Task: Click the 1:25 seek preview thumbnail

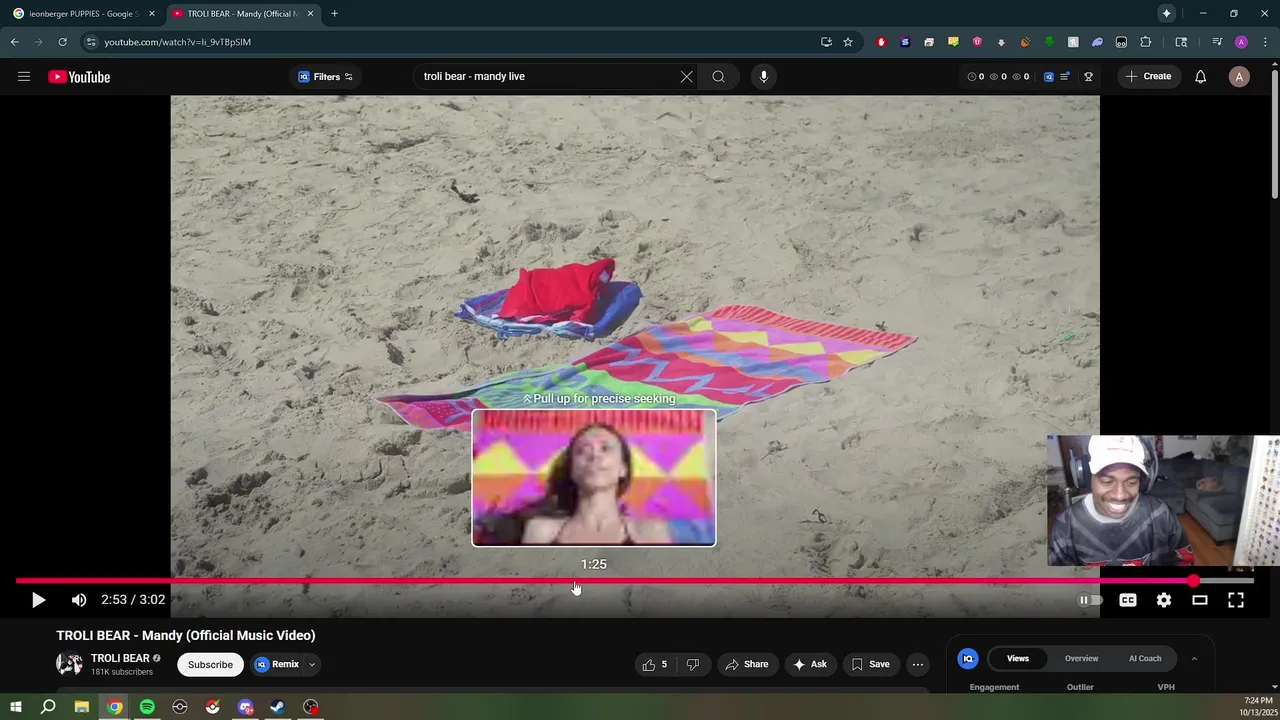Action: (594, 478)
